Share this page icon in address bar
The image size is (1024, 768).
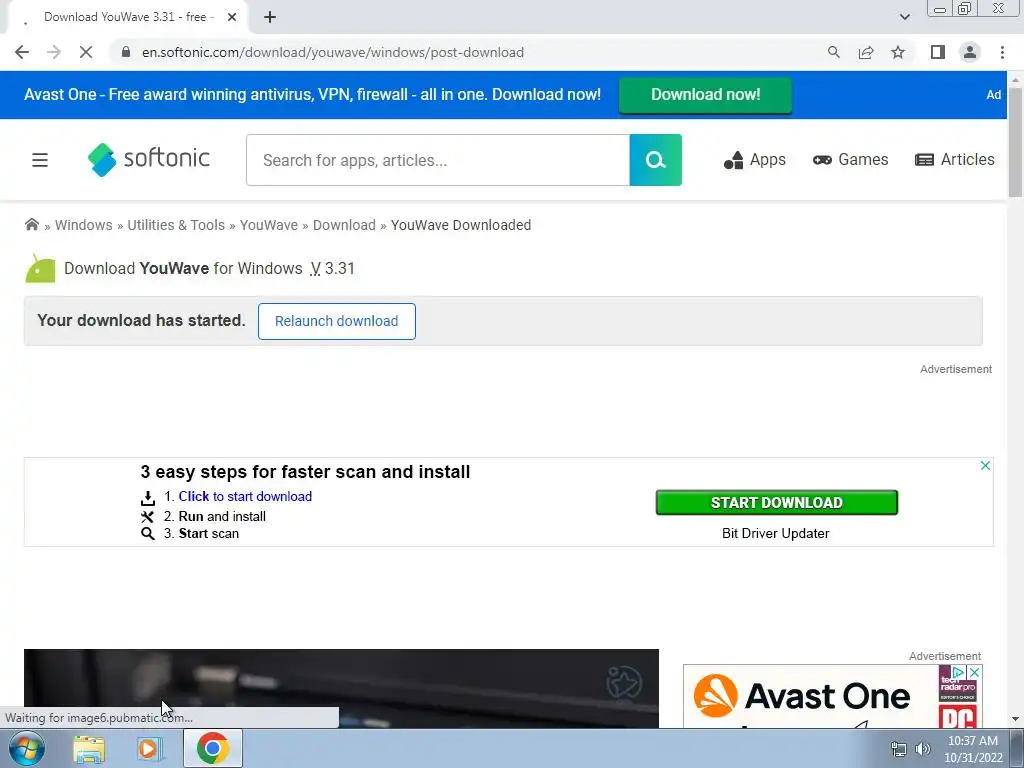866,52
